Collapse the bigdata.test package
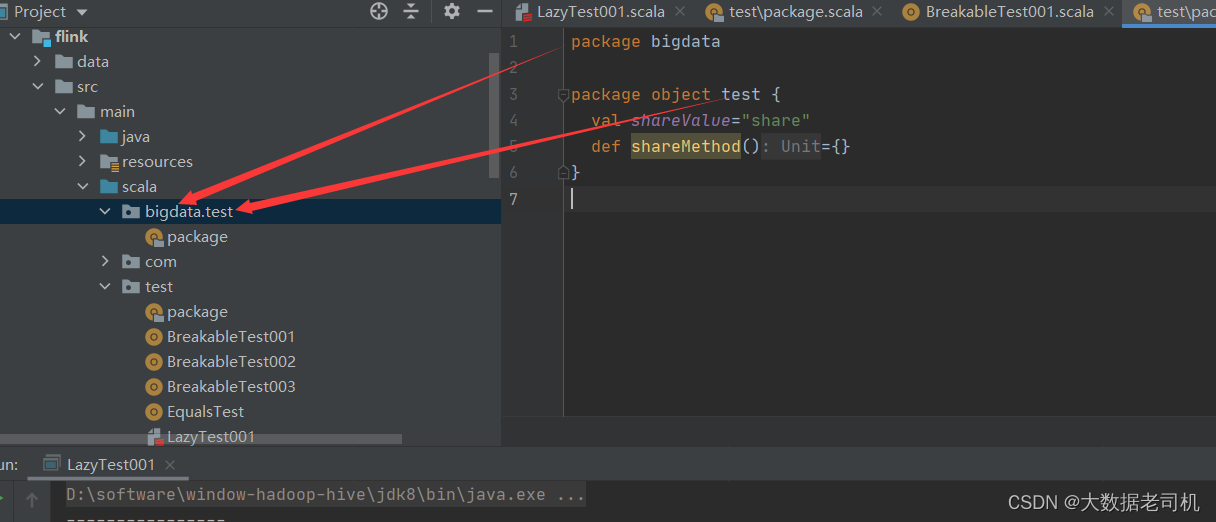Viewport: 1216px width, 522px height. [x=105, y=212]
